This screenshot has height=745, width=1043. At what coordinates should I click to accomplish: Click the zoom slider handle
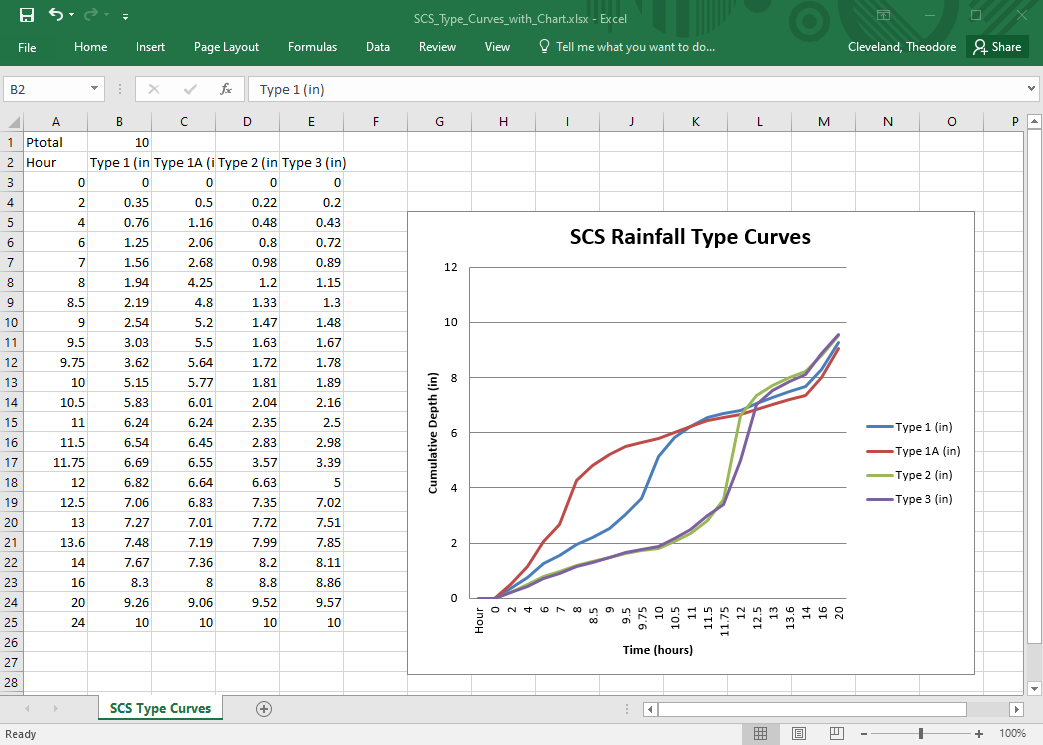pos(921,734)
